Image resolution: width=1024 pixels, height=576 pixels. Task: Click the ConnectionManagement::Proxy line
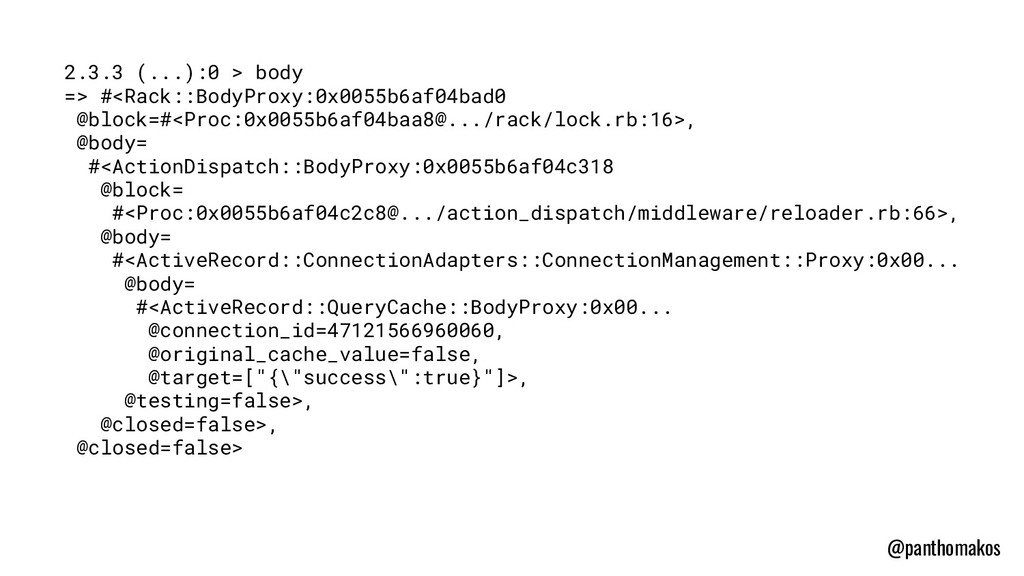tap(535, 261)
